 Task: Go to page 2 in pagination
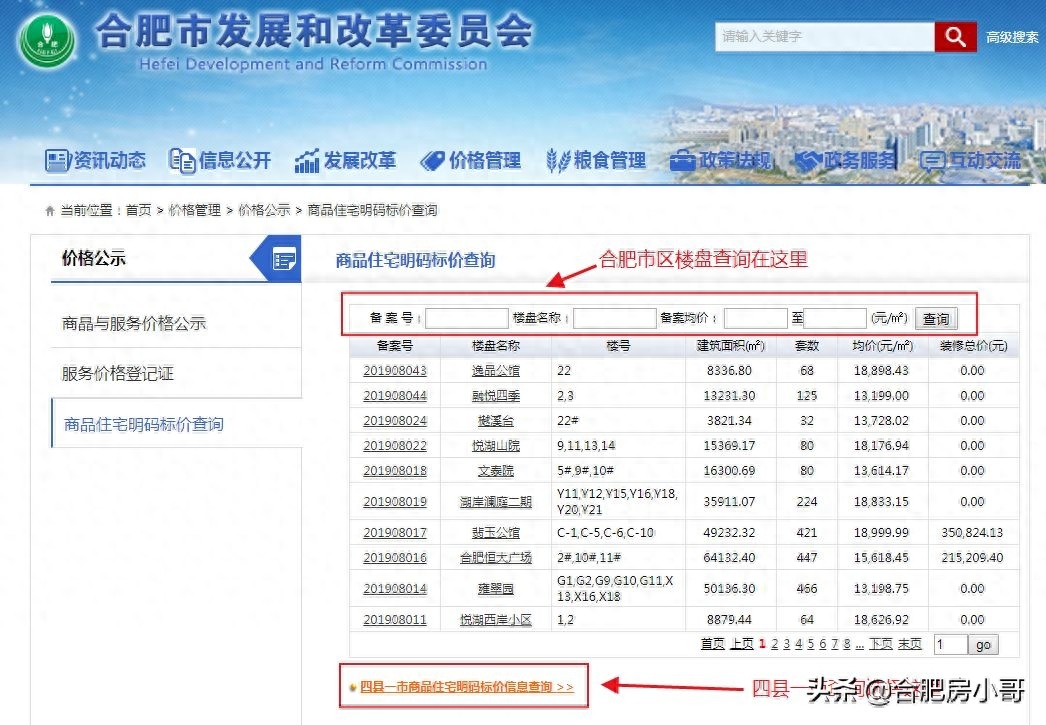tap(774, 644)
